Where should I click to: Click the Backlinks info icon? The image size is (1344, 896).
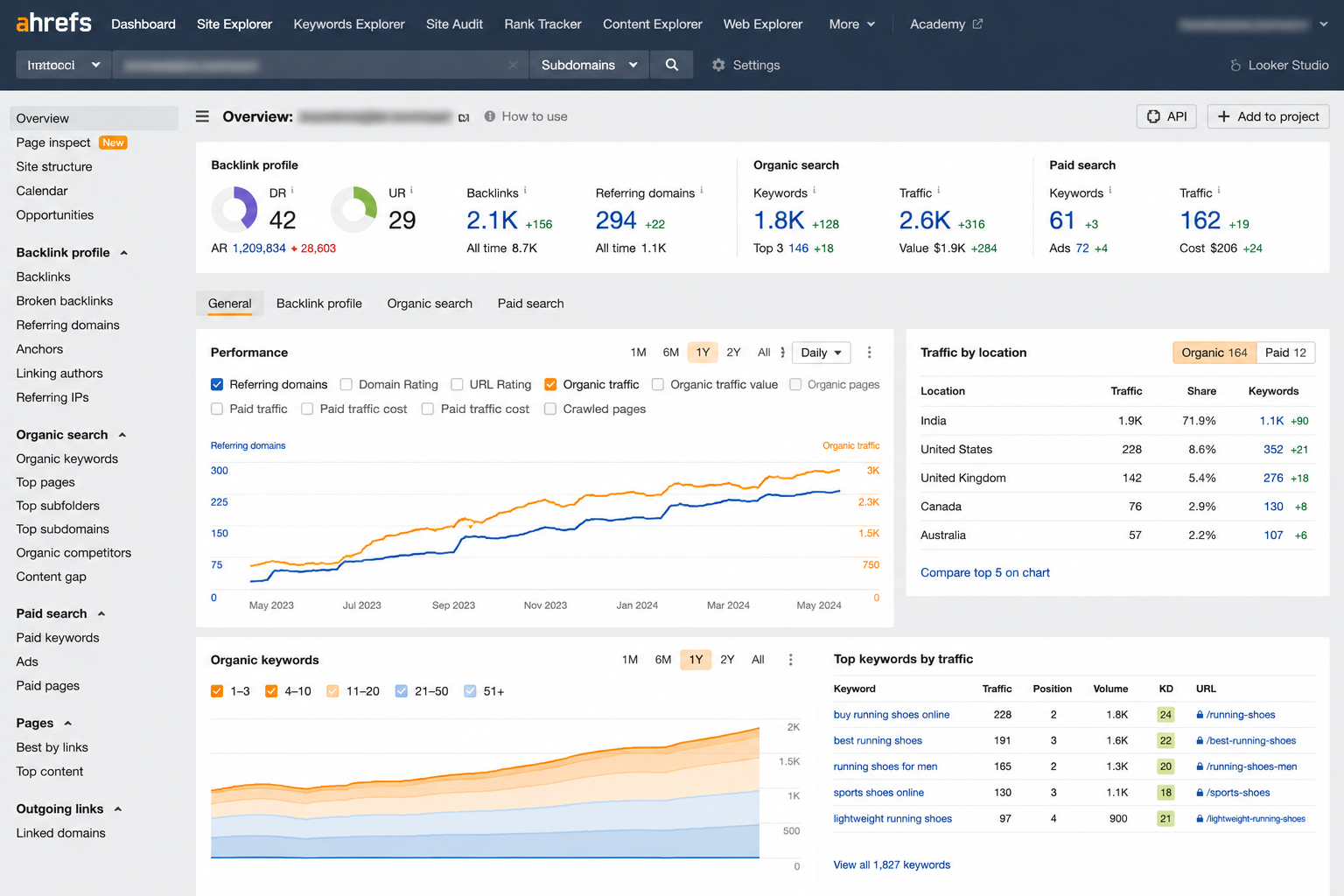tap(525, 190)
